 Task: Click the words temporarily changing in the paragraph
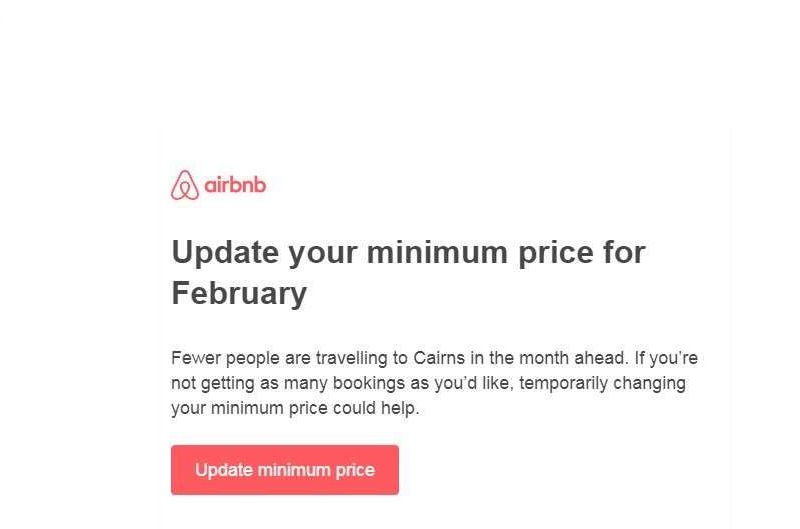(x=602, y=384)
